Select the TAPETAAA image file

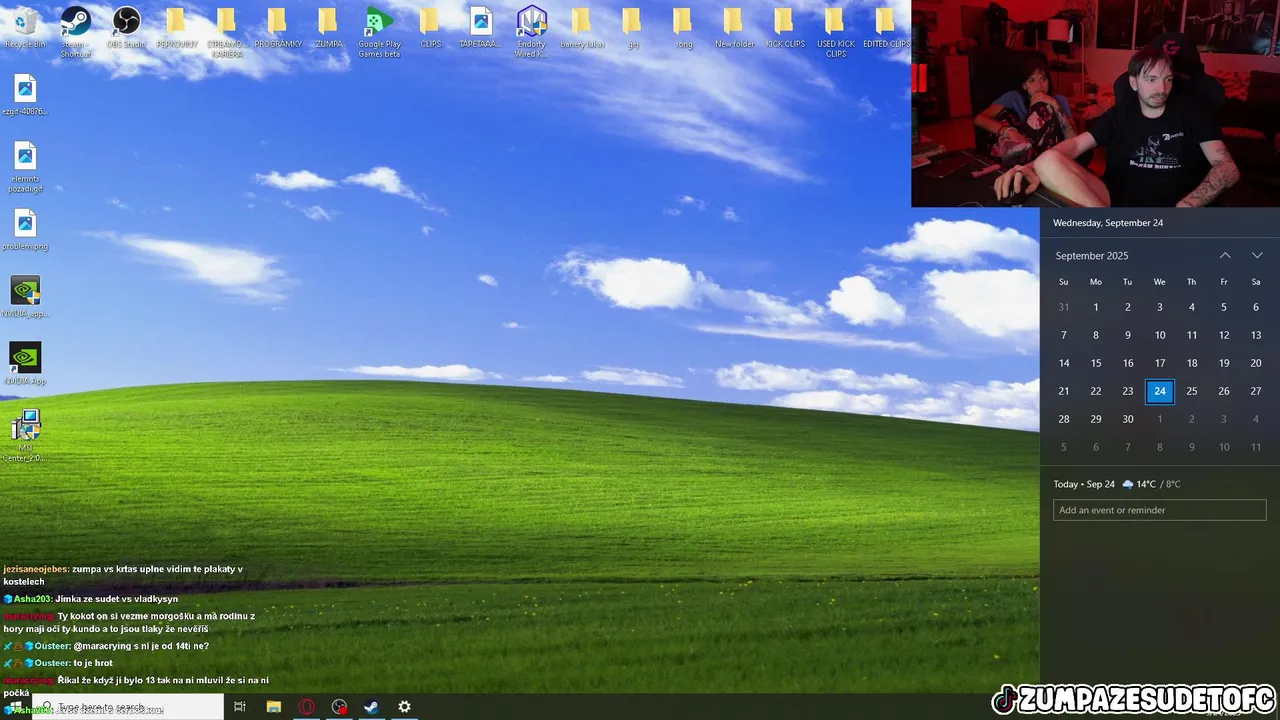(480, 28)
